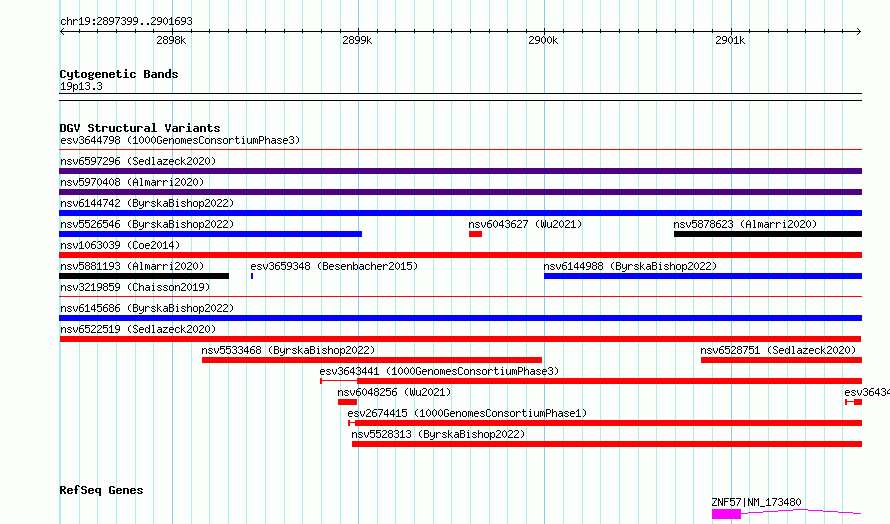Viewport: 890px width, 524px height.
Task: Click the nsv6528751 (Sedlazeck2020) label
Action: coord(778,350)
